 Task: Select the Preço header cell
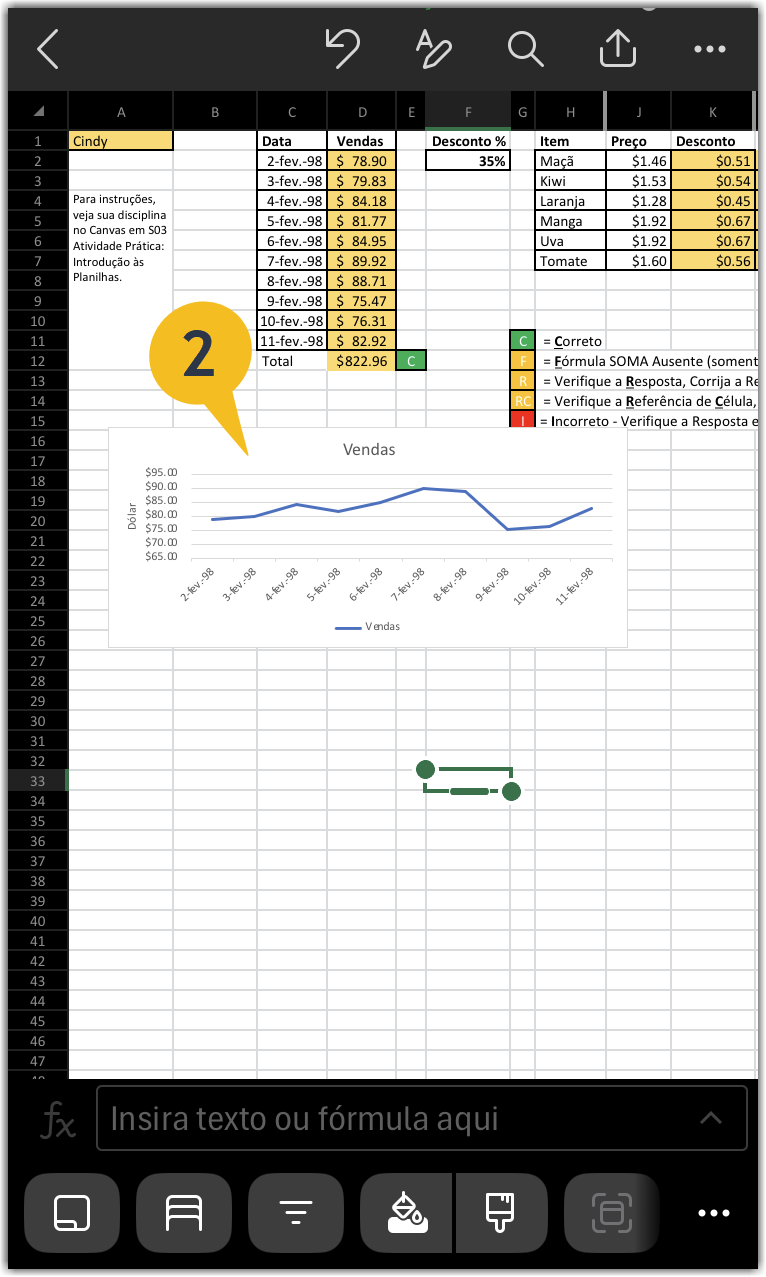[x=639, y=141]
